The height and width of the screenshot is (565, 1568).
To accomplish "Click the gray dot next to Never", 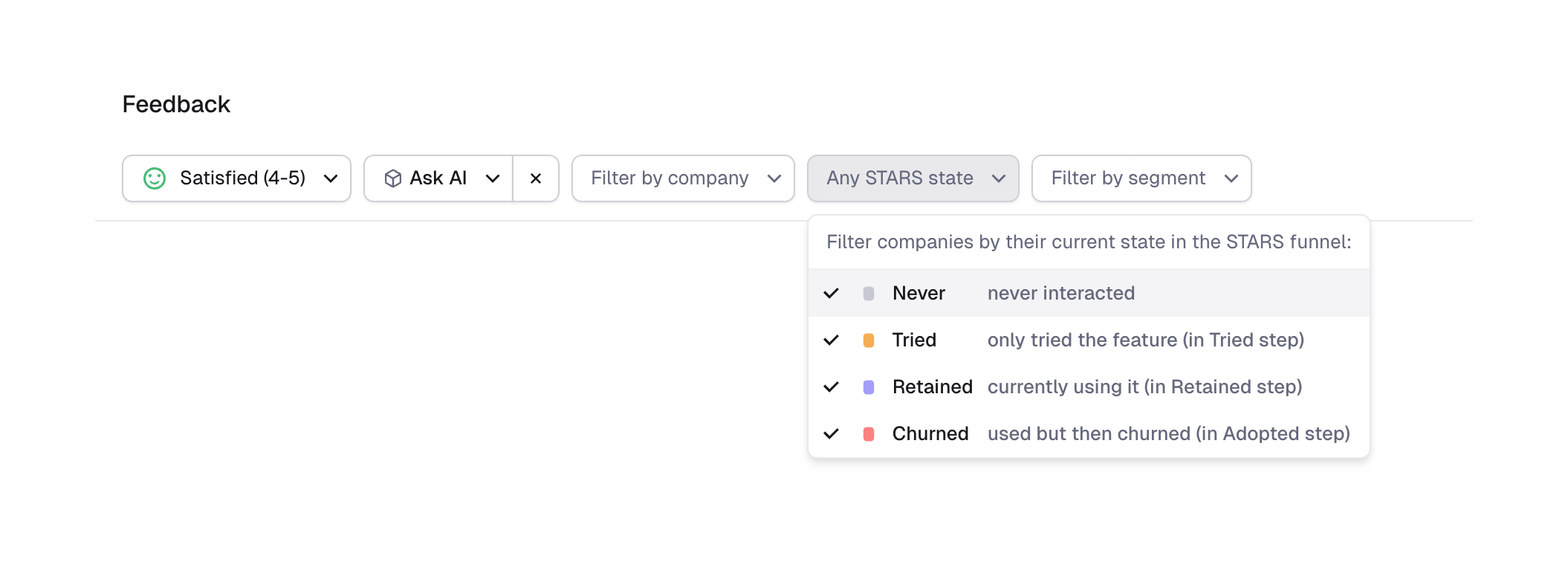I will [867, 293].
